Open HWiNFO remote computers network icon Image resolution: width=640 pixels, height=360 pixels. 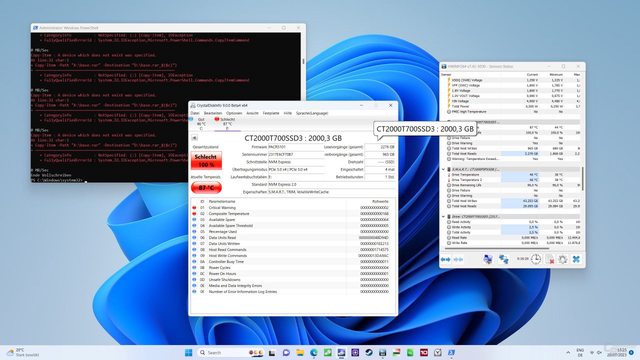pyautogui.click(x=504, y=259)
